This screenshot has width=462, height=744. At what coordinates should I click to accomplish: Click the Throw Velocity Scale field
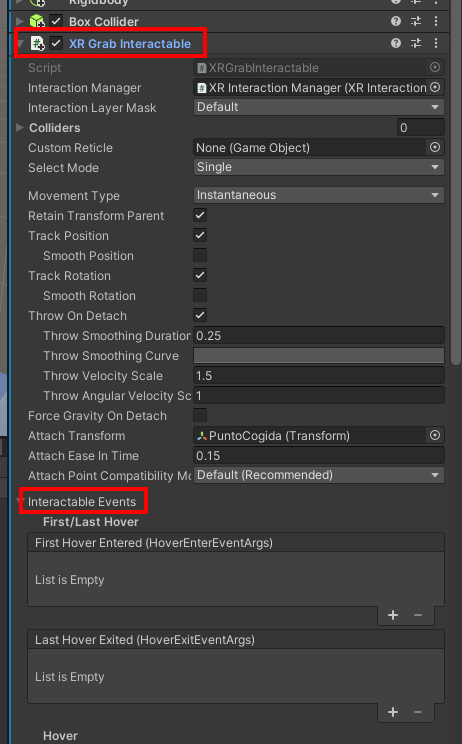click(x=319, y=375)
